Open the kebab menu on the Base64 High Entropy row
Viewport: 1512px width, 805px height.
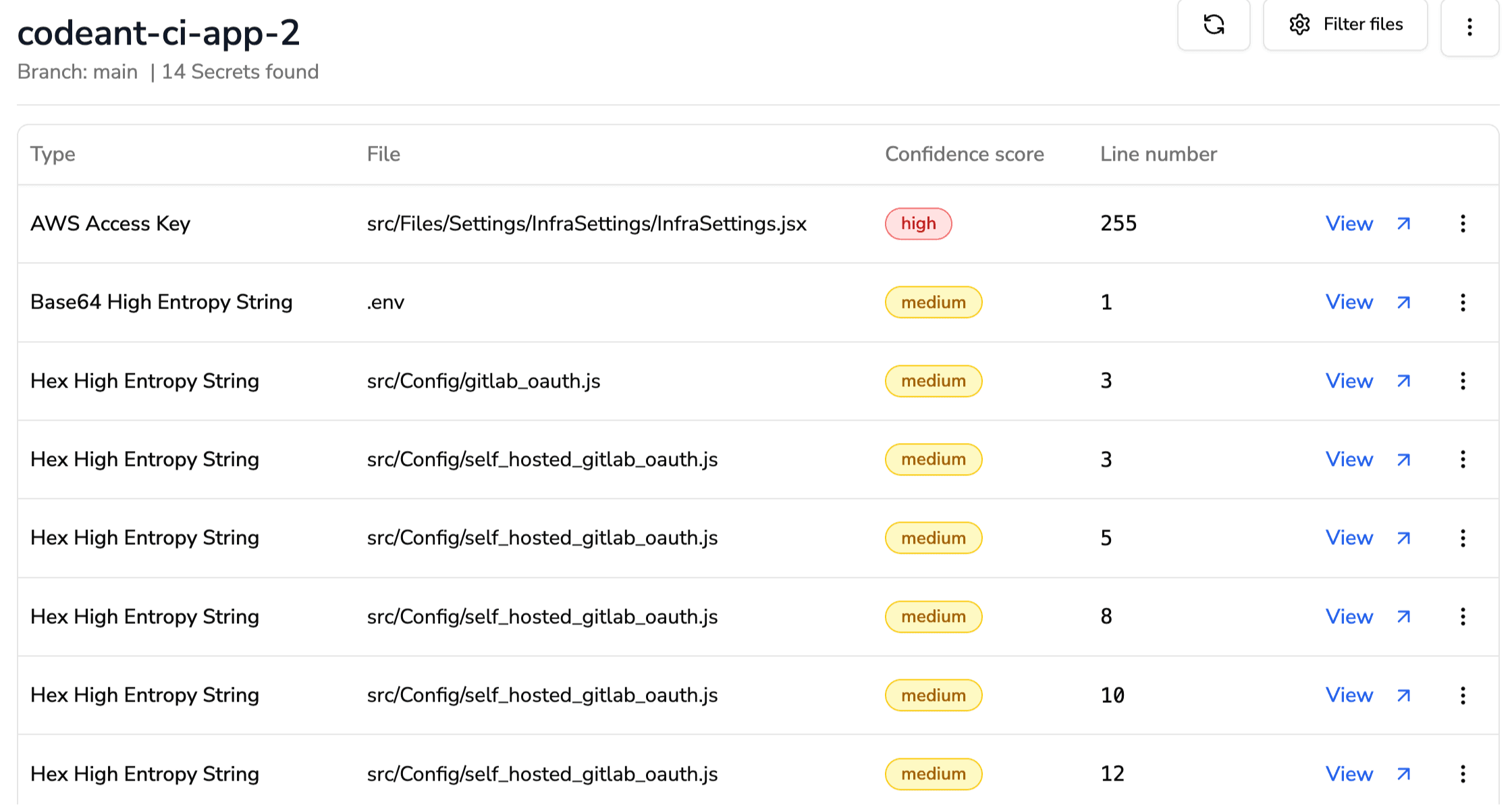pos(1463,303)
